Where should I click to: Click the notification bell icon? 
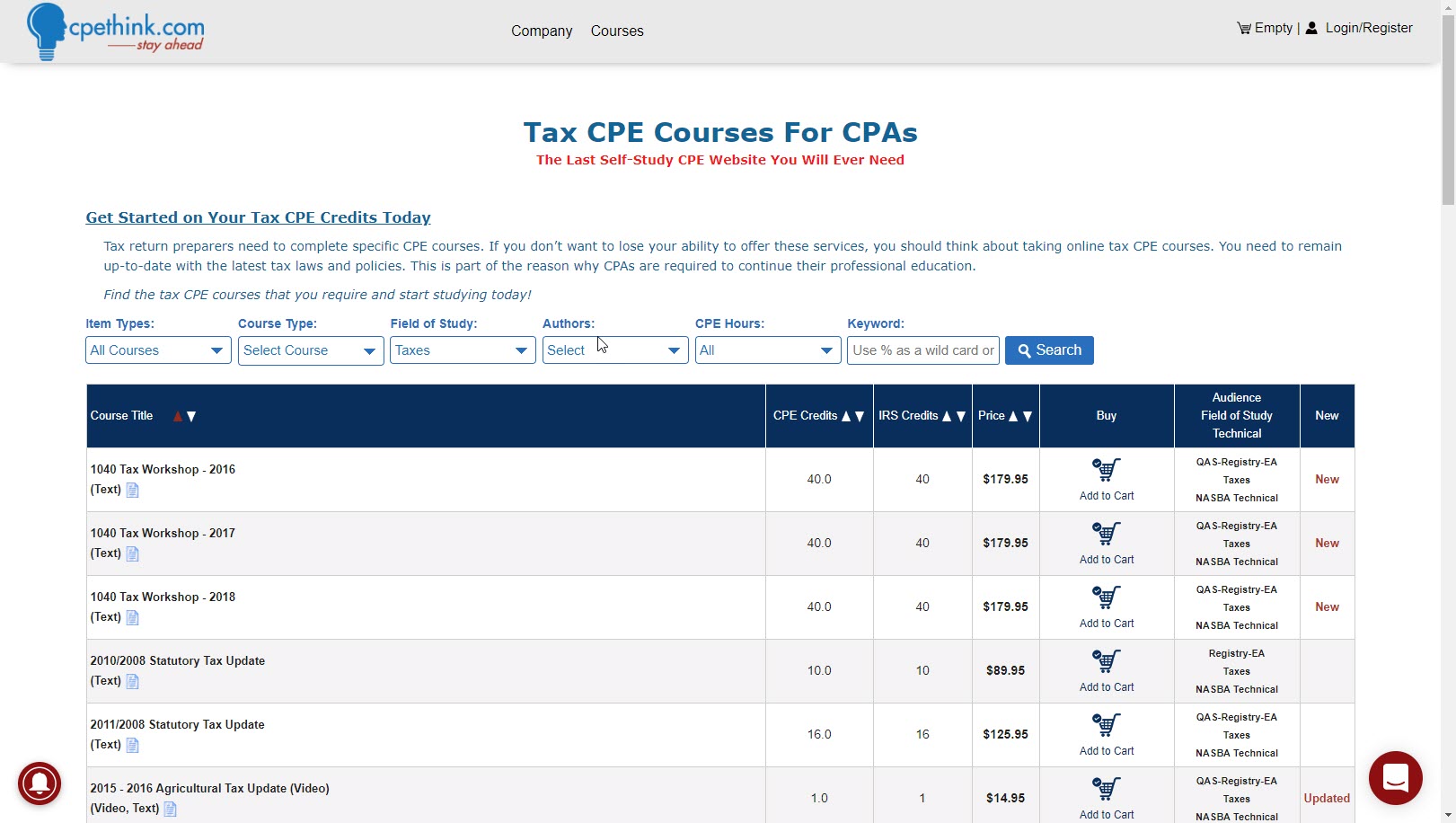click(40, 783)
